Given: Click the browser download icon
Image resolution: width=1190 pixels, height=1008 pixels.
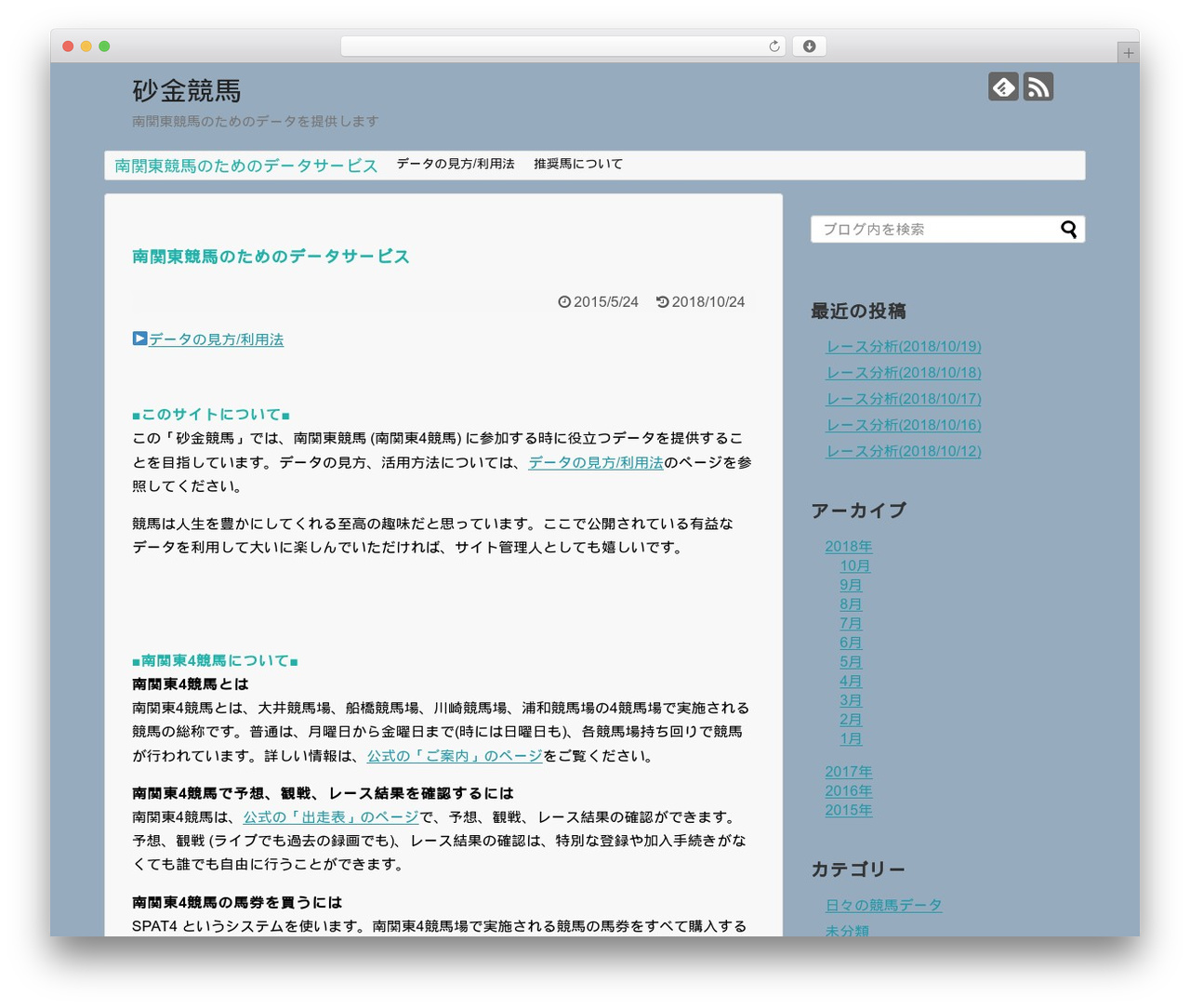Looking at the screenshot, I should pos(810,46).
